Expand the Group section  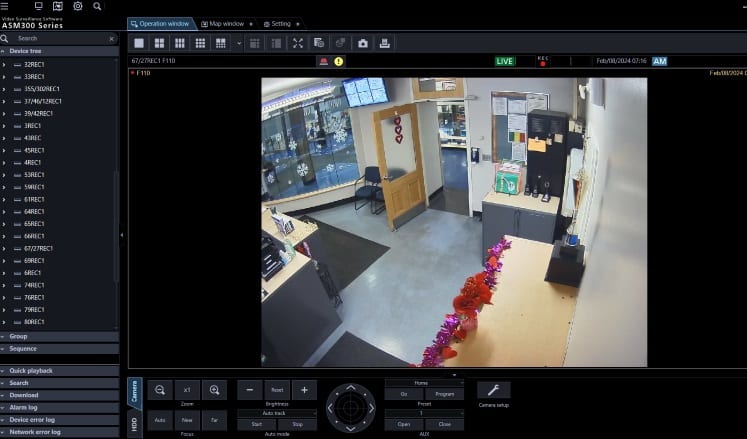59,337
